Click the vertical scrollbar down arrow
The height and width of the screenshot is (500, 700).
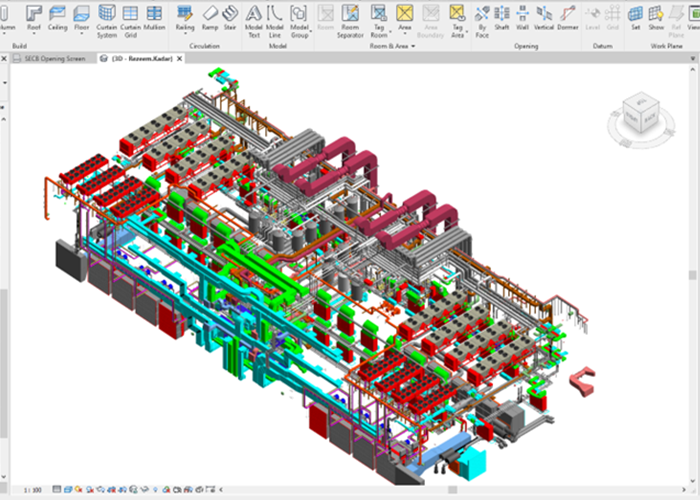click(693, 480)
